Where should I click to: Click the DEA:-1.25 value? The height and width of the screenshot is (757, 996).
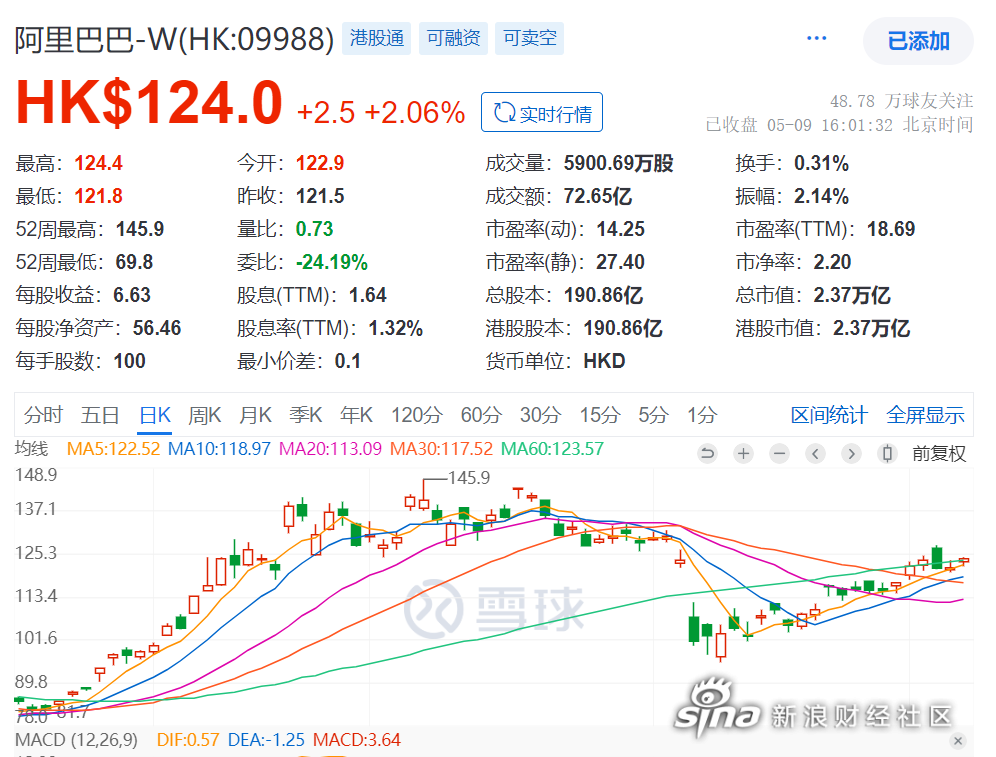point(266,740)
